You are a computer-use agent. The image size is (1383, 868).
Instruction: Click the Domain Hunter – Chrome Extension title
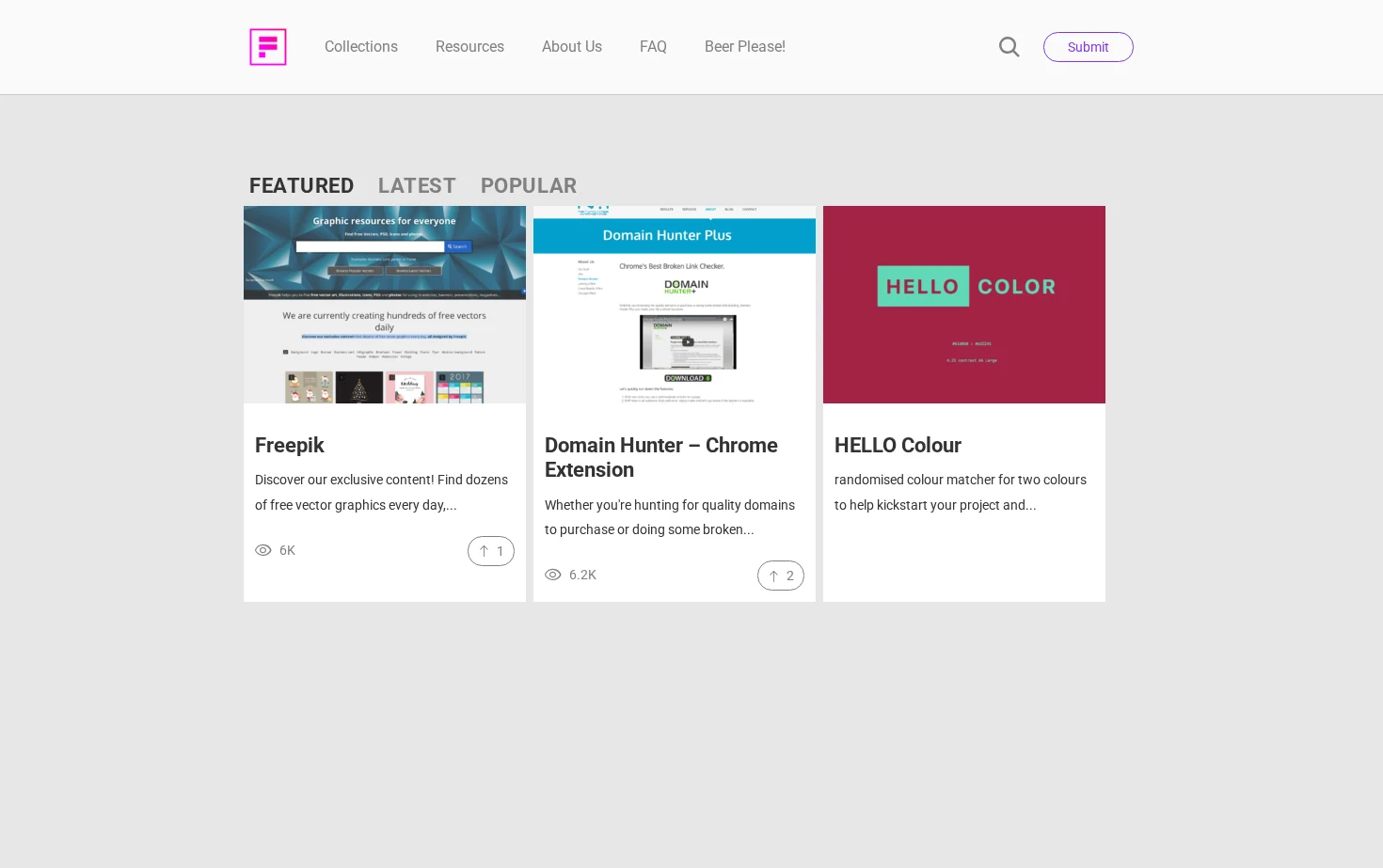[661, 457]
